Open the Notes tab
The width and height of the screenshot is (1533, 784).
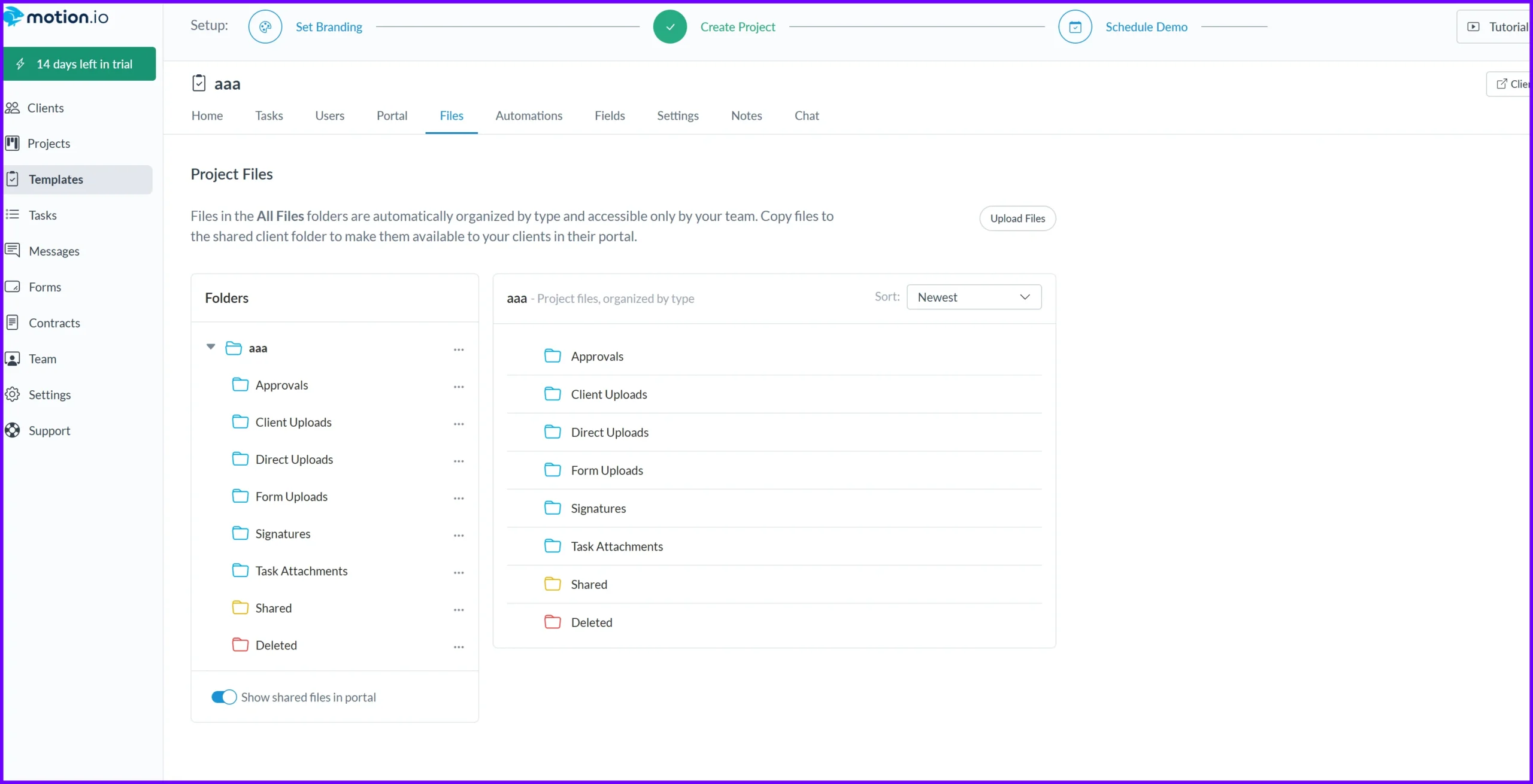tap(746, 116)
